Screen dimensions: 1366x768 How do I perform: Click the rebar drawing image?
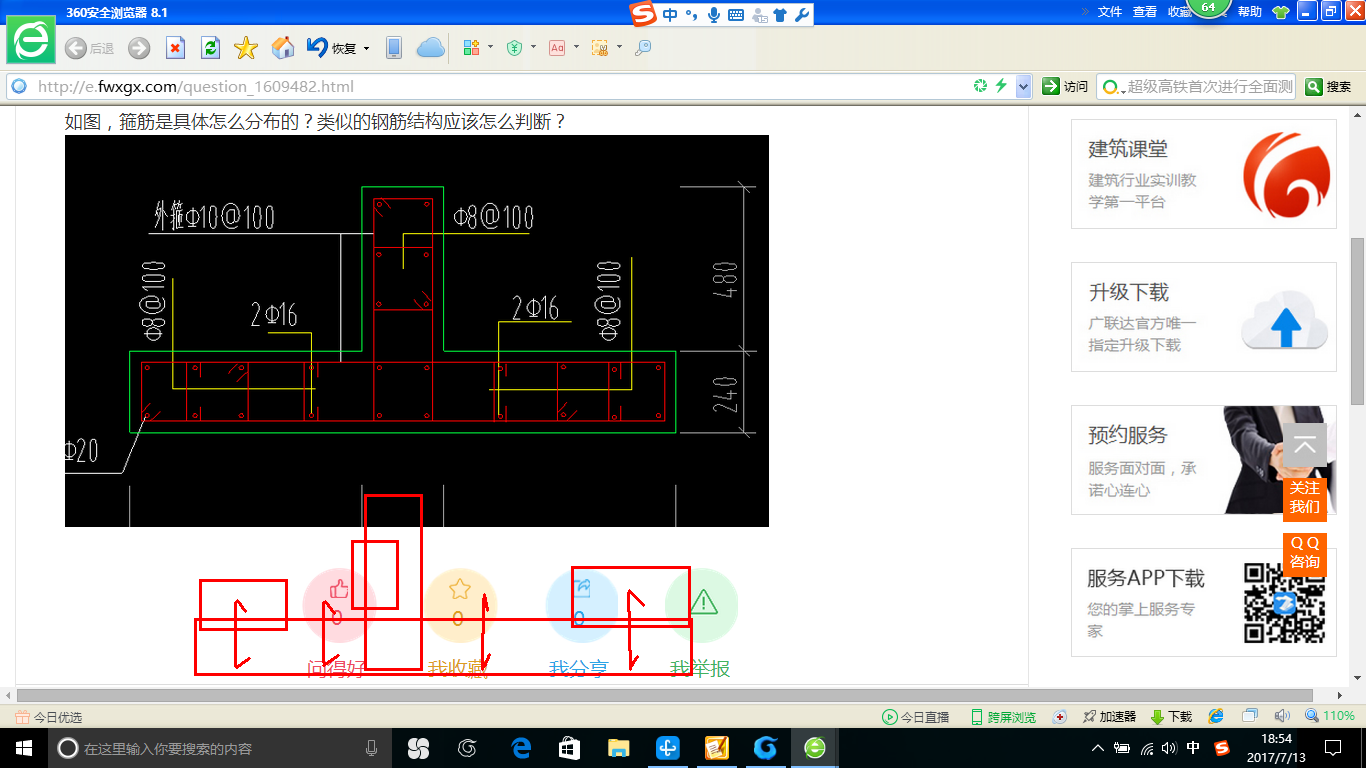coord(417,331)
